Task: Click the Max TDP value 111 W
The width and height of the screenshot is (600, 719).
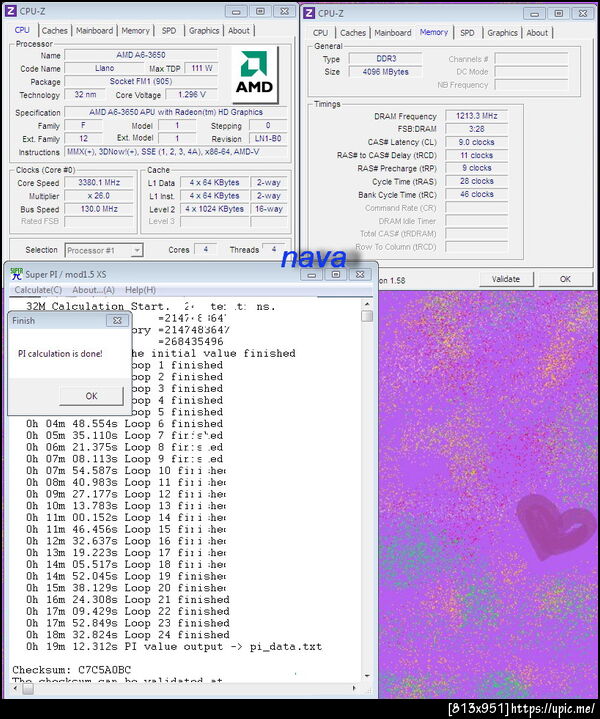Action: point(201,68)
